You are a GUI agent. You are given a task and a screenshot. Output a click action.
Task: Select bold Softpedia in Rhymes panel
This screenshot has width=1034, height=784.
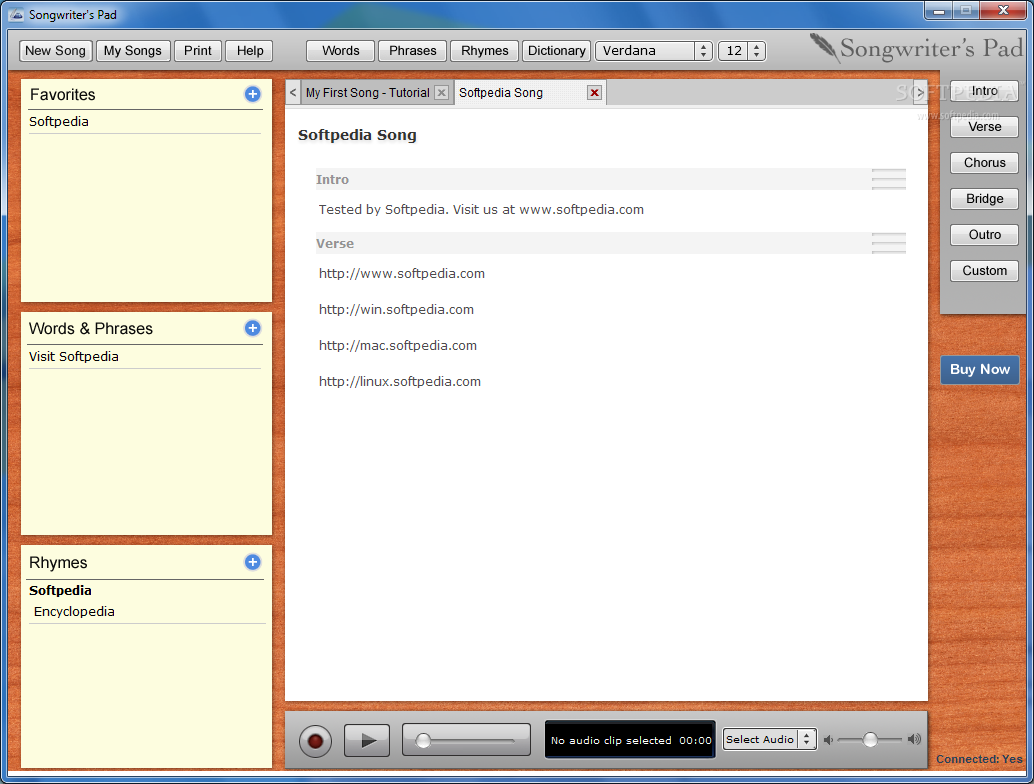(60, 590)
